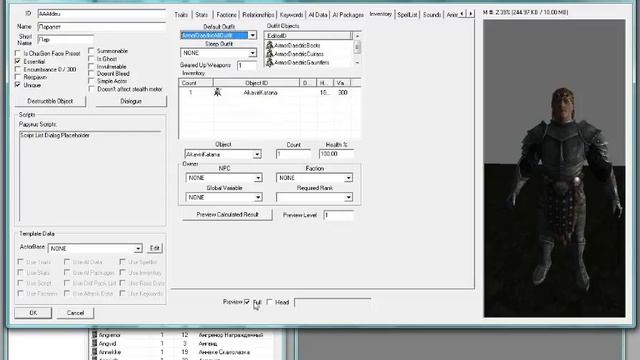Toggle Is CharGen Face Preset checkbox
The image size is (640, 360).
18,53
